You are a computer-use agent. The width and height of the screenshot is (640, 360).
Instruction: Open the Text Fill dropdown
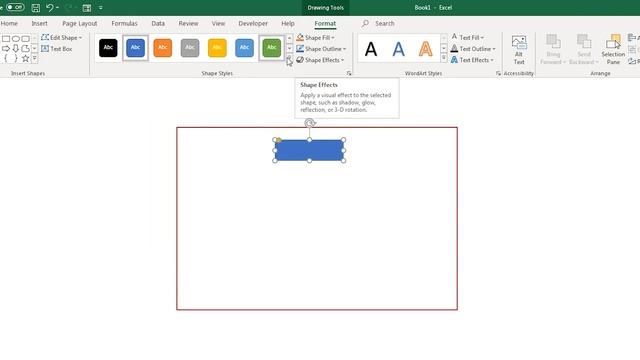tap(468, 38)
